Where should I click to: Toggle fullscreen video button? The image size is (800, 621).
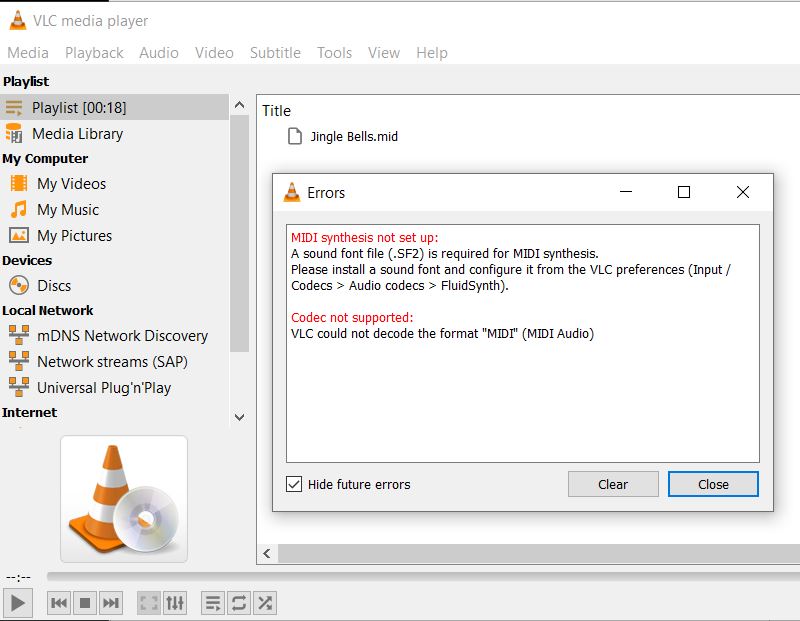[149, 603]
